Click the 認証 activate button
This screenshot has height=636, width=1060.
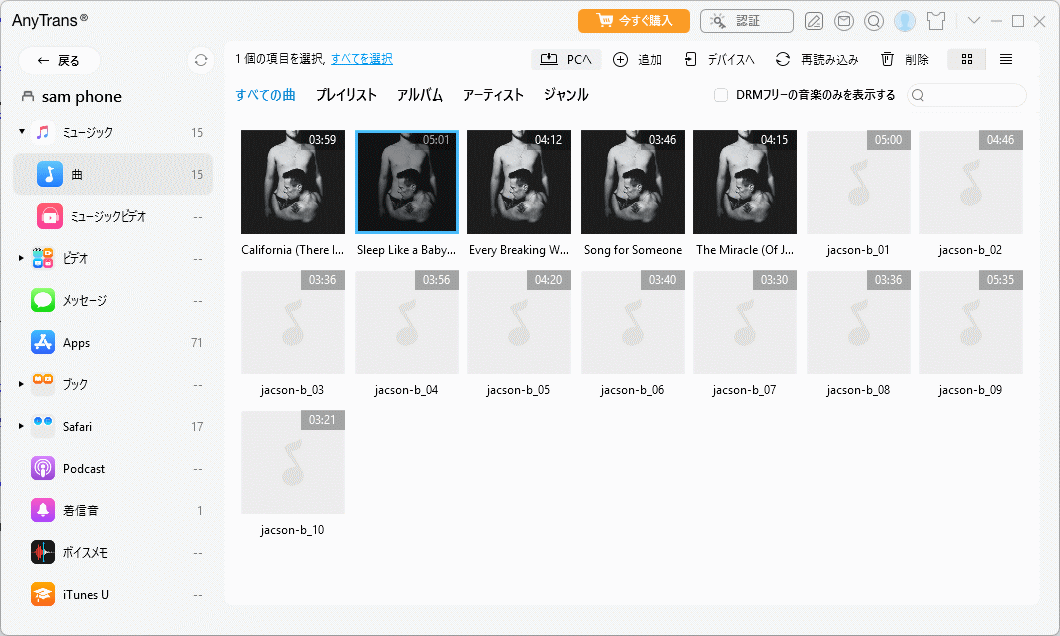[747, 21]
